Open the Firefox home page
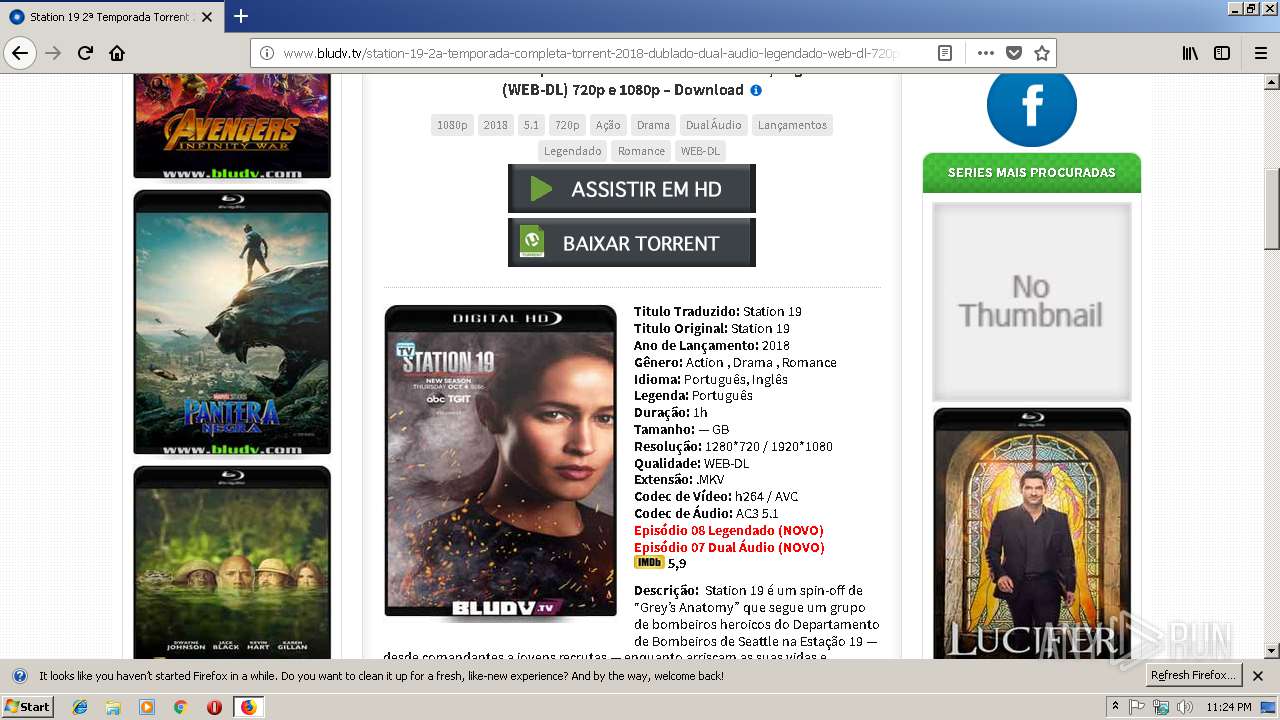The width and height of the screenshot is (1280, 720). click(117, 53)
